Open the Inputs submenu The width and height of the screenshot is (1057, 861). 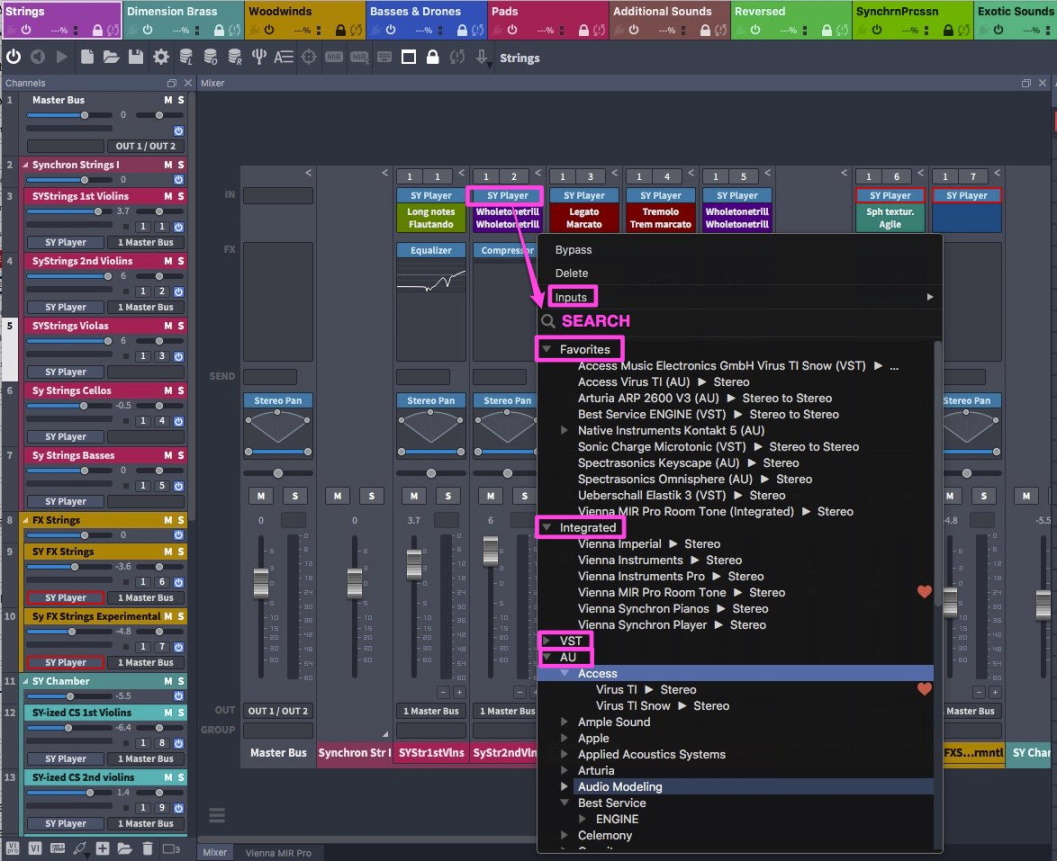[739, 297]
